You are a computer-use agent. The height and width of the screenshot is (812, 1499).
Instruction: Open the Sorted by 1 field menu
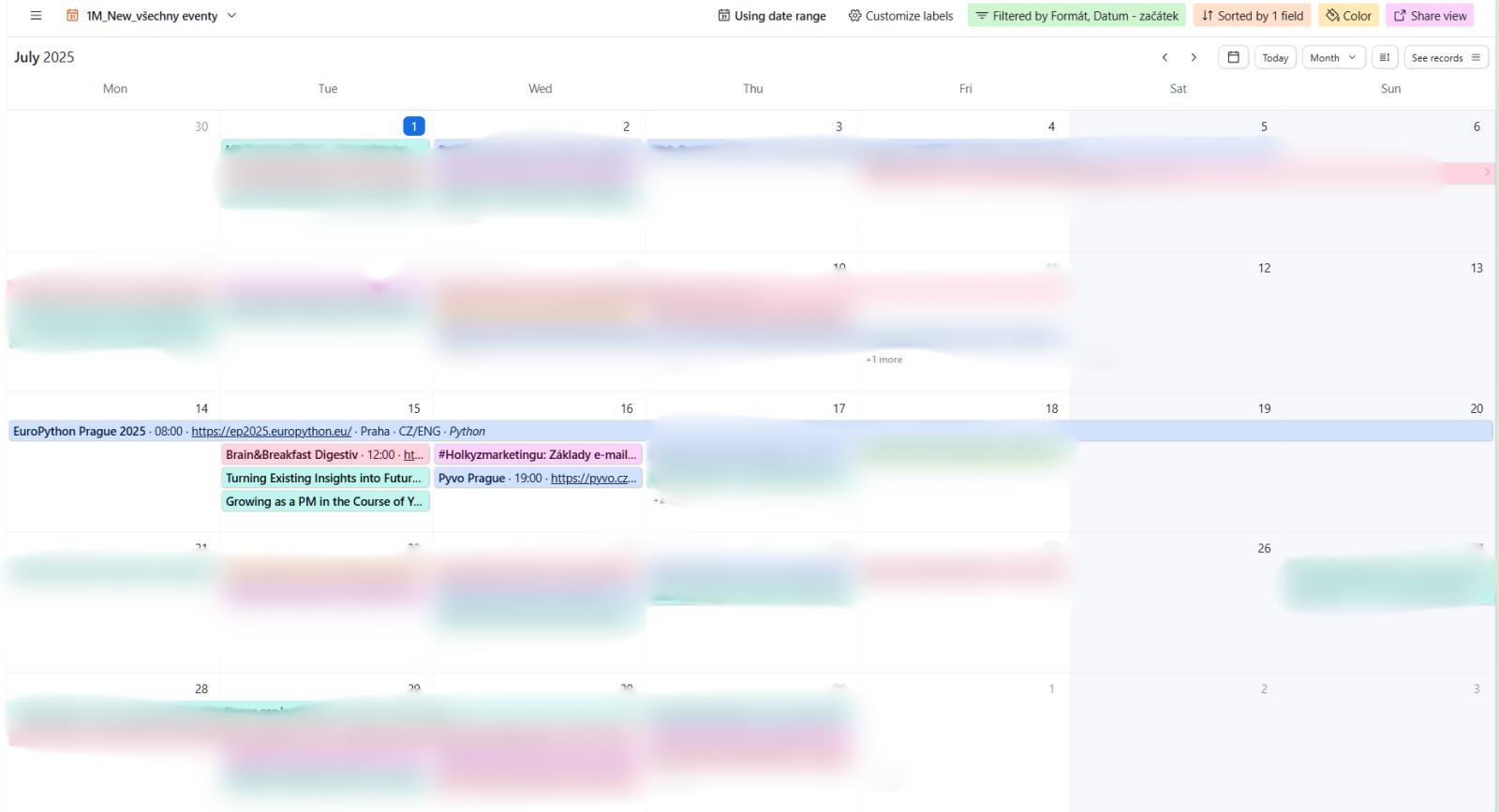1252,16
